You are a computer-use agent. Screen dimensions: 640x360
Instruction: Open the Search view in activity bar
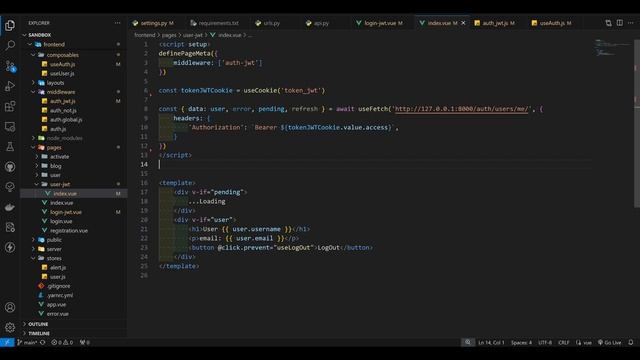tap(10, 45)
